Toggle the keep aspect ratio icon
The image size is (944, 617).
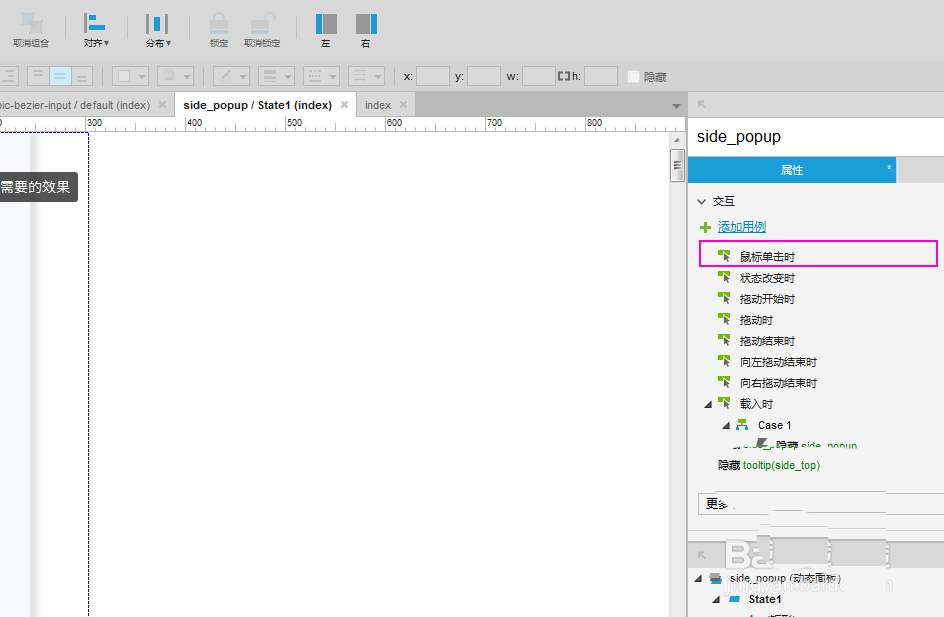[564, 76]
